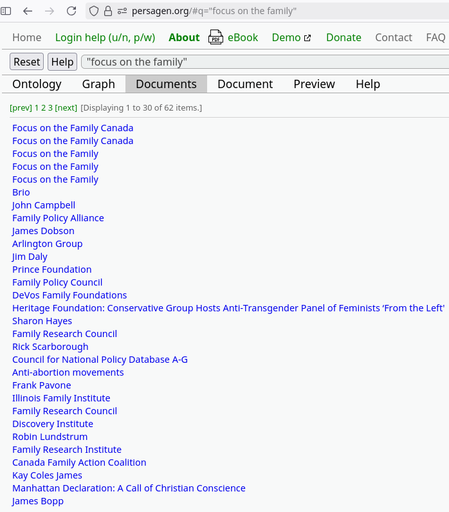
Task: Open the John Campbell link
Action: (x=44, y=205)
